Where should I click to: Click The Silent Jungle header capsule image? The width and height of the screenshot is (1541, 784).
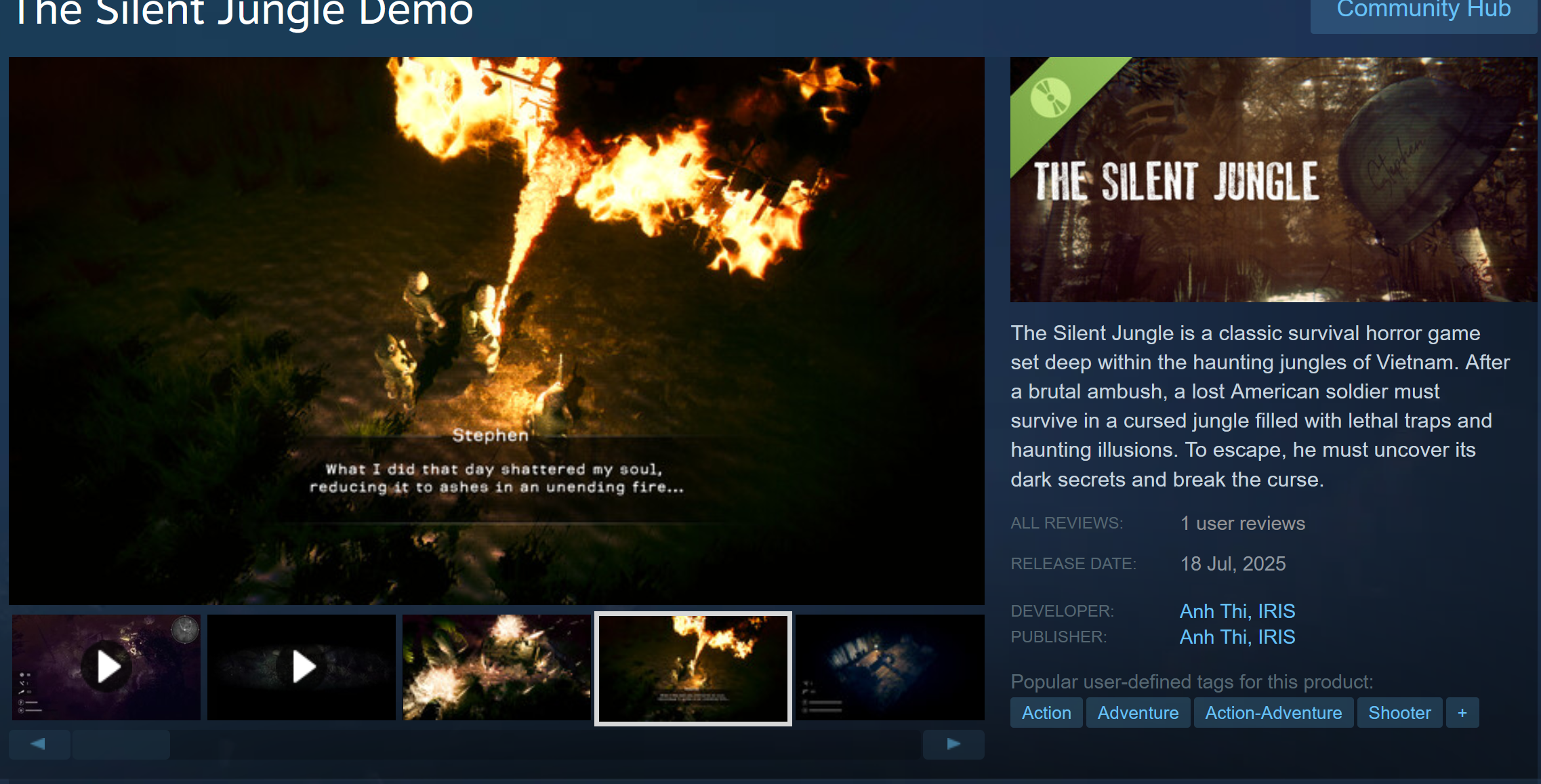click(x=1273, y=180)
